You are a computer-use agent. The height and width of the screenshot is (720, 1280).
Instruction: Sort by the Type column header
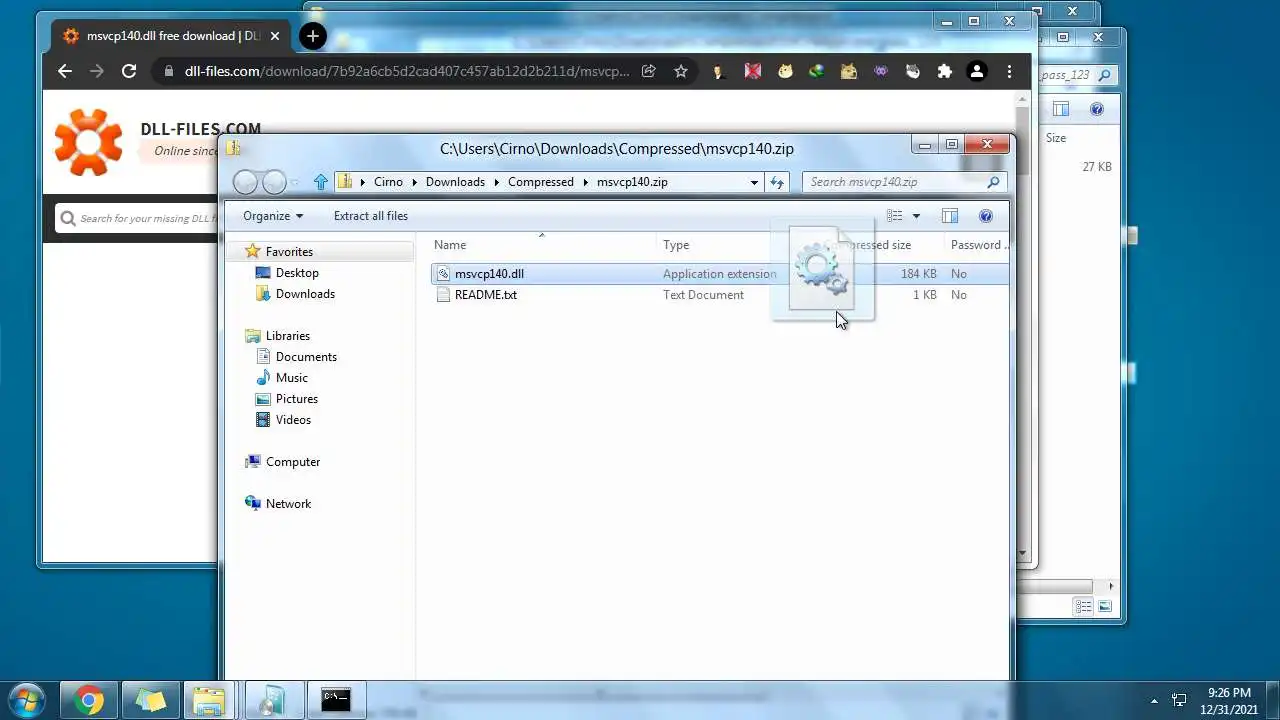click(676, 245)
